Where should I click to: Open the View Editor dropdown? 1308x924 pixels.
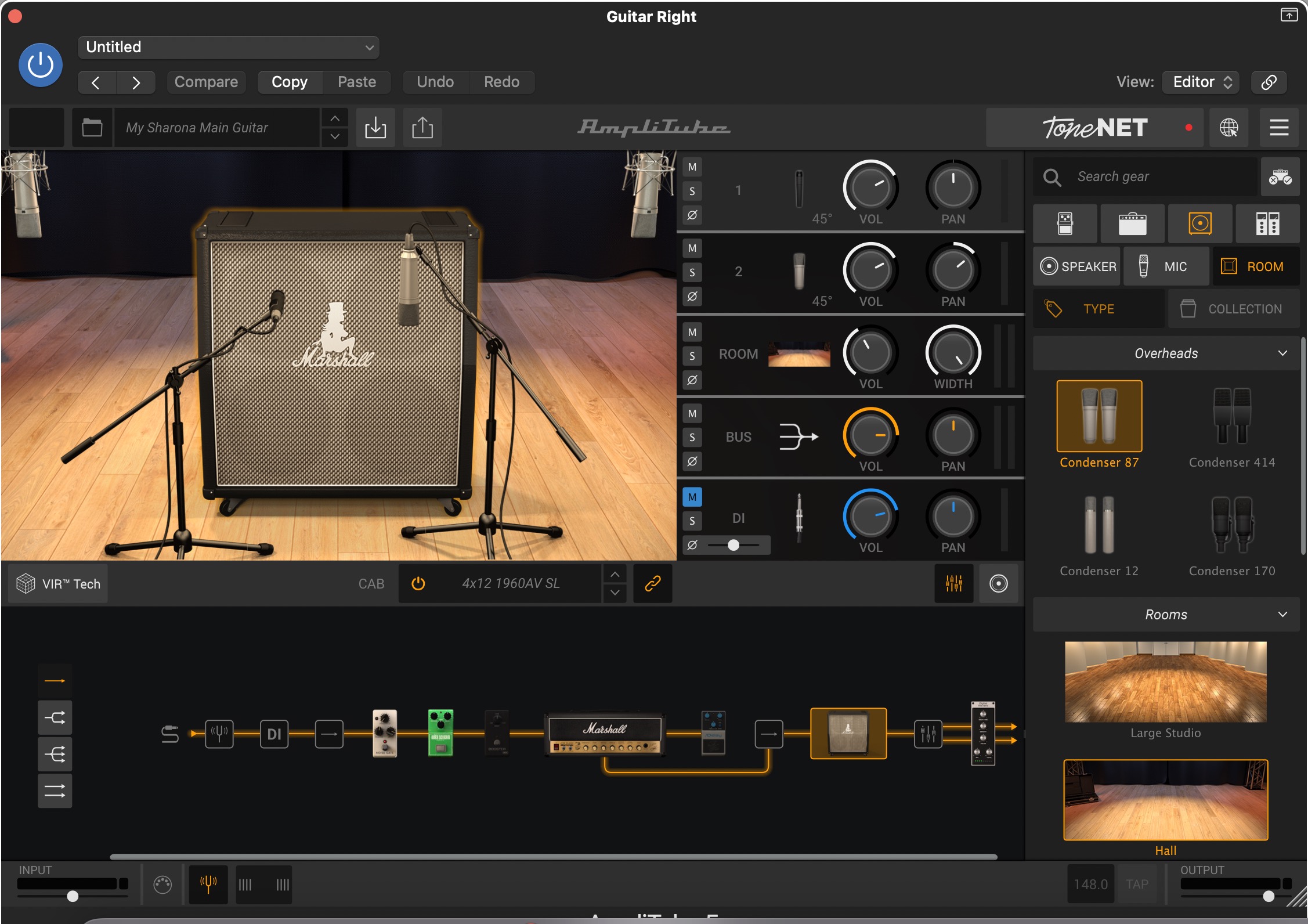(1201, 82)
